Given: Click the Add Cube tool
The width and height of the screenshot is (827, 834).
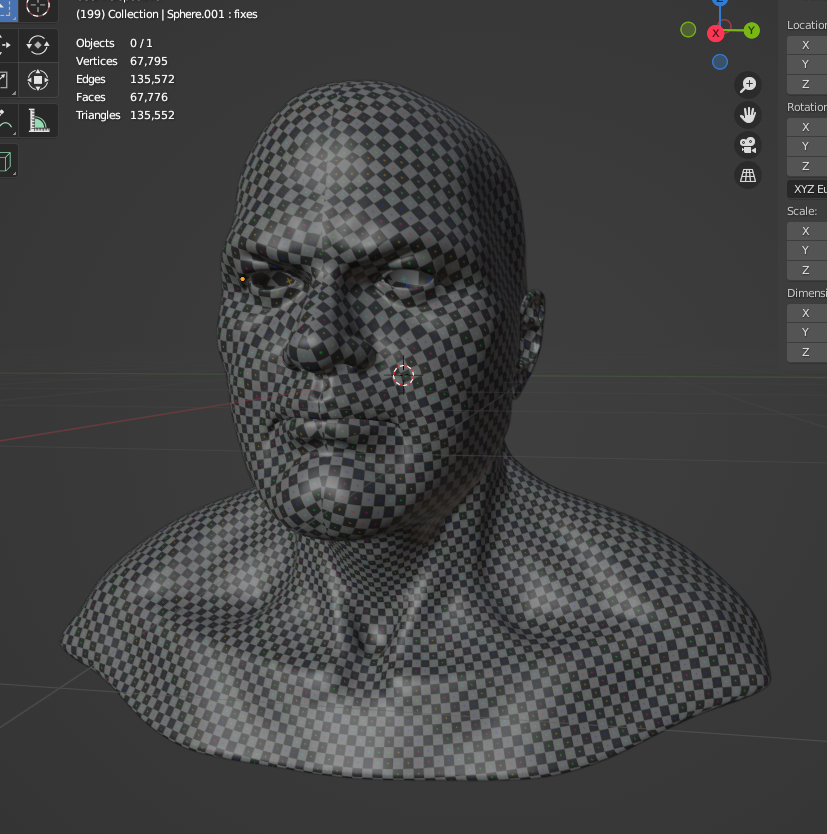Looking at the screenshot, I should (x=6, y=160).
